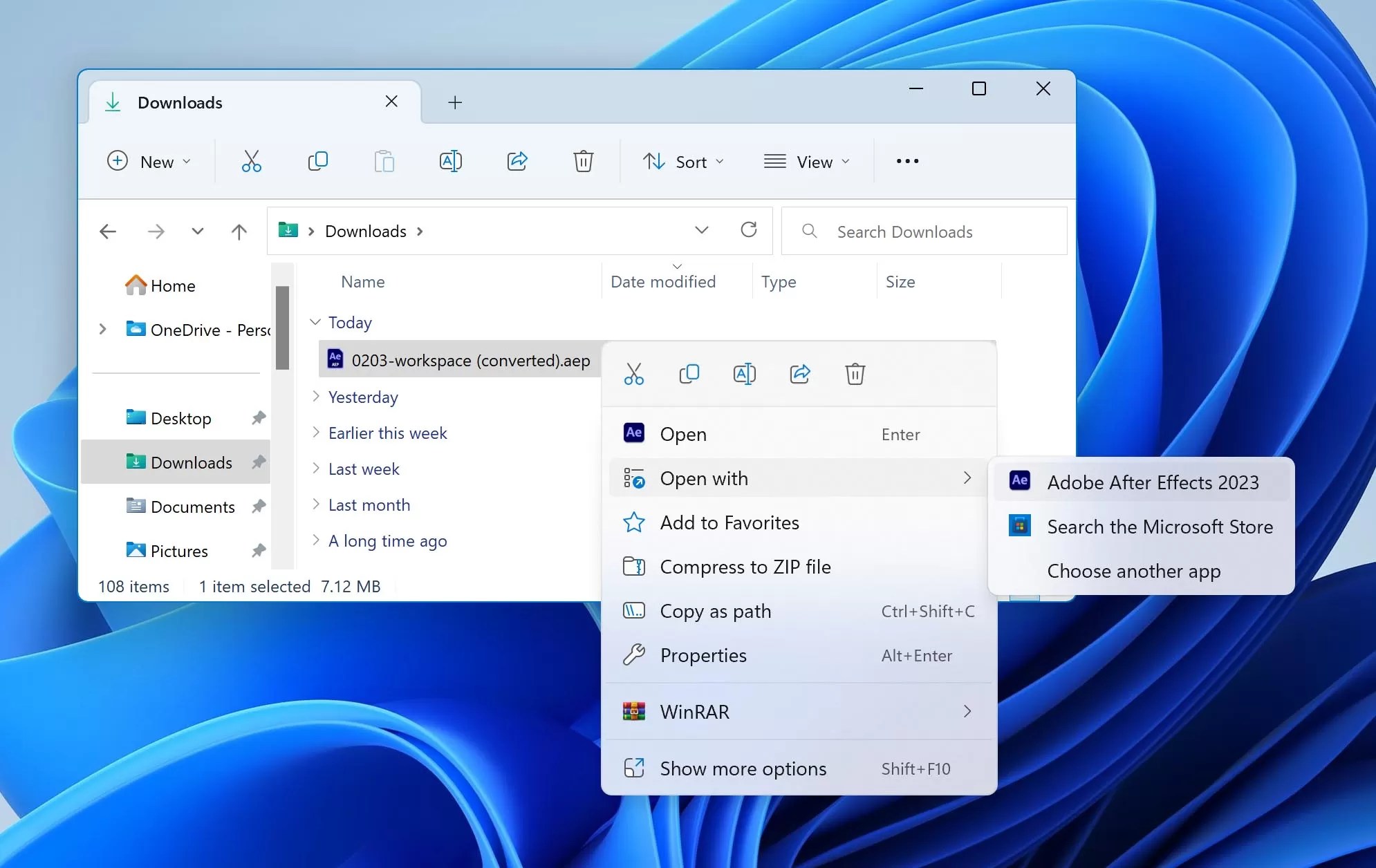Expand the Yesterday file group
The width and height of the screenshot is (1376, 868).
click(x=316, y=397)
